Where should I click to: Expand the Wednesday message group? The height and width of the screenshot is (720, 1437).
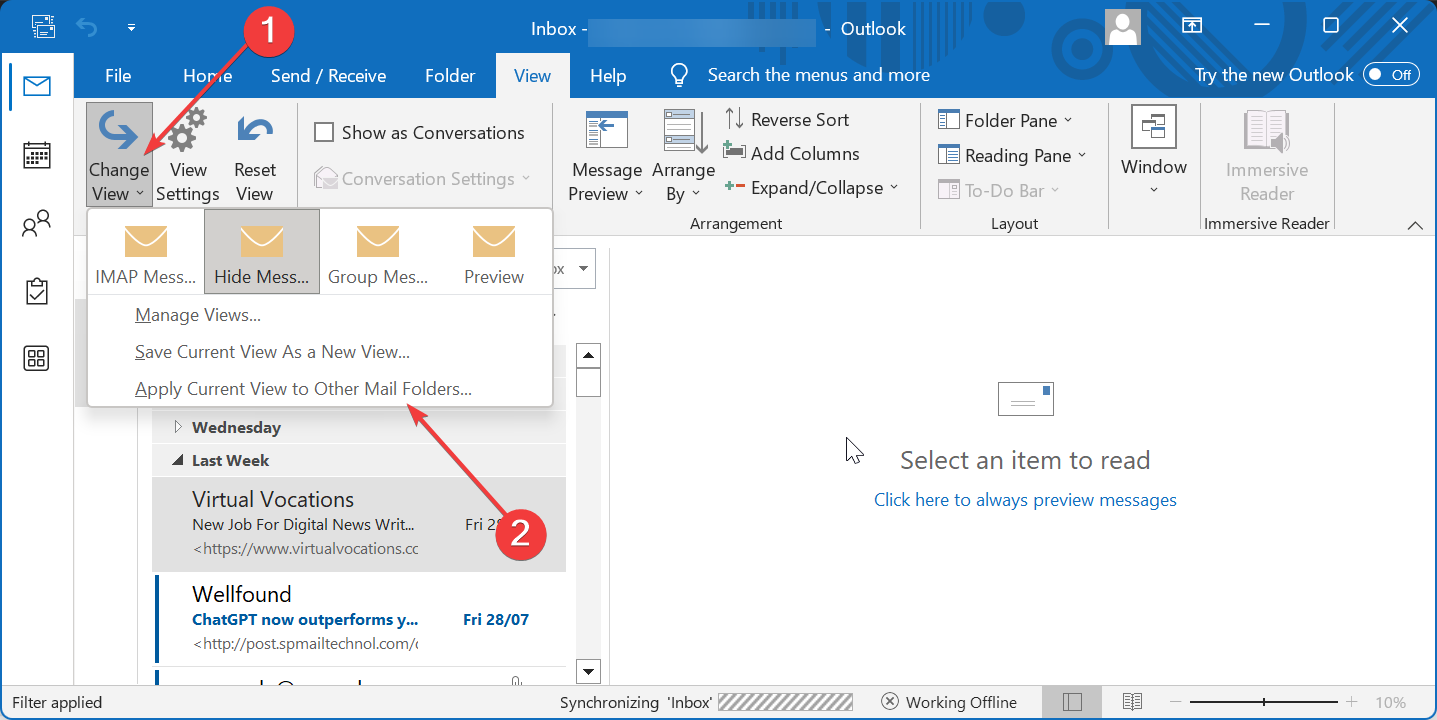pos(179,427)
